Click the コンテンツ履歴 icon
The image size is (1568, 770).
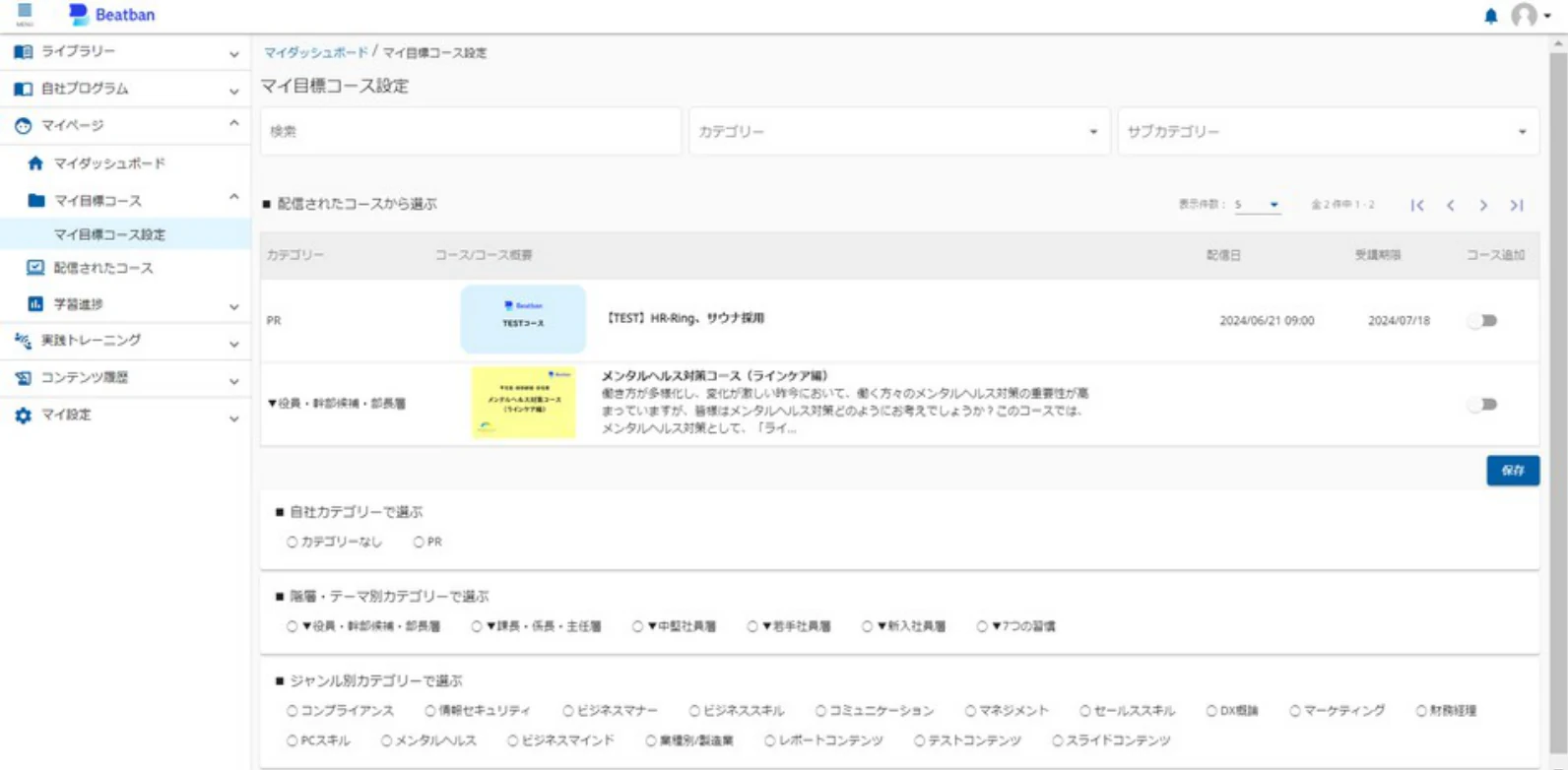pyautogui.click(x=24, y=378)
